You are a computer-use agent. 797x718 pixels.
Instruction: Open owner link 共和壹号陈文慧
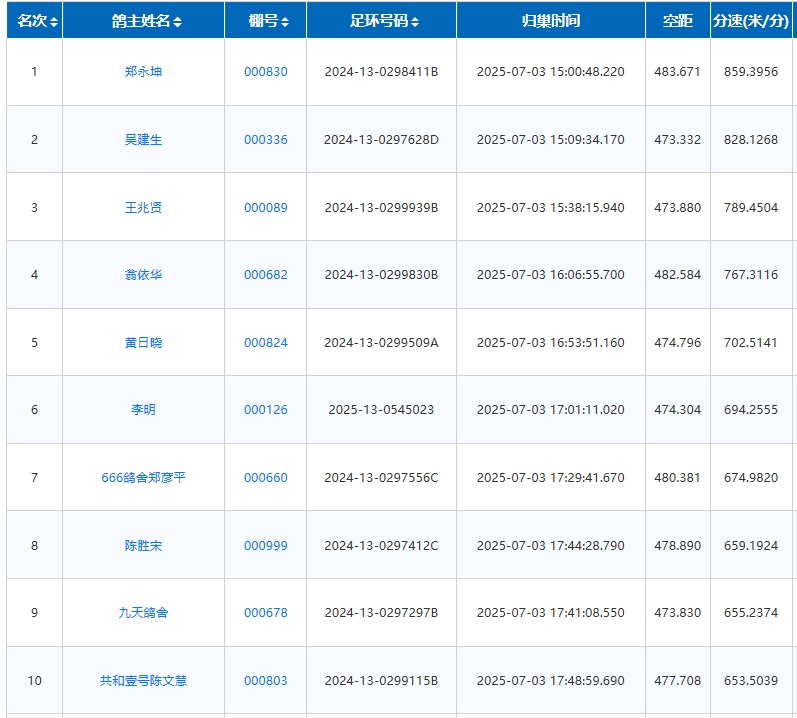coord(143,681)
